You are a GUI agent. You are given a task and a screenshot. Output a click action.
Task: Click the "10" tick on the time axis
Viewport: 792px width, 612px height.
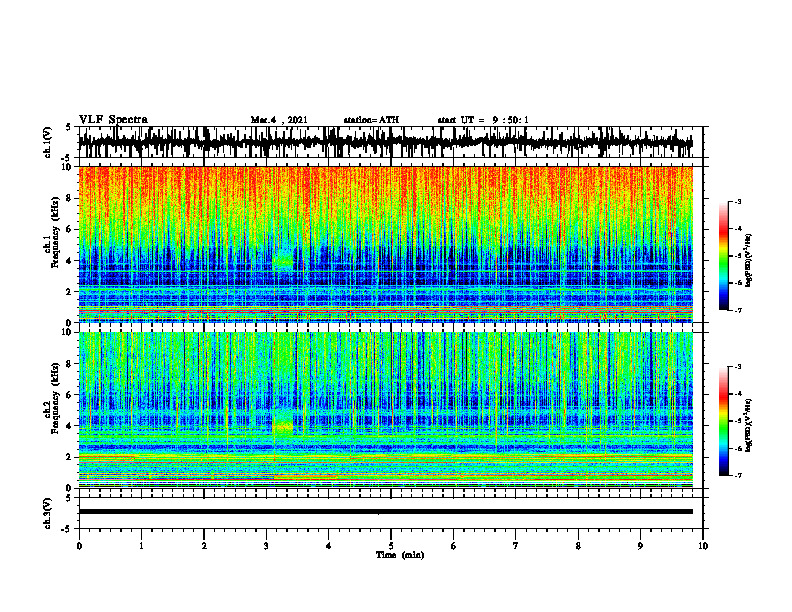pos(703,546)
